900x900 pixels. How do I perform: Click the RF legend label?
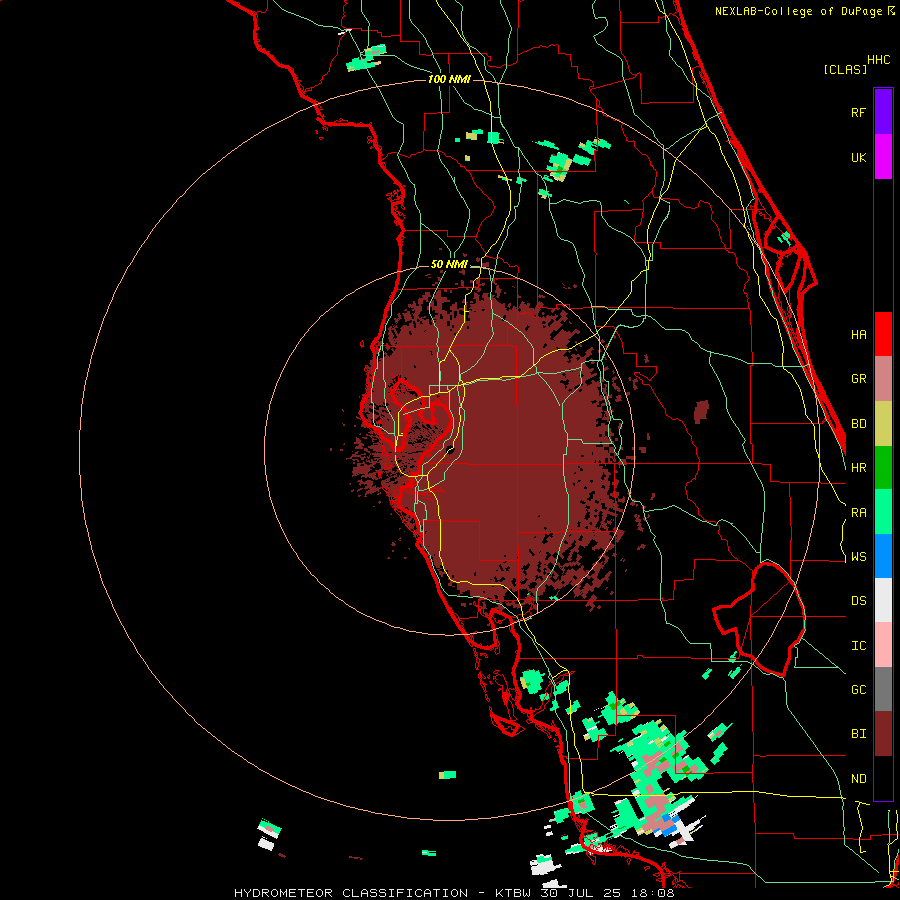point(858,112)
